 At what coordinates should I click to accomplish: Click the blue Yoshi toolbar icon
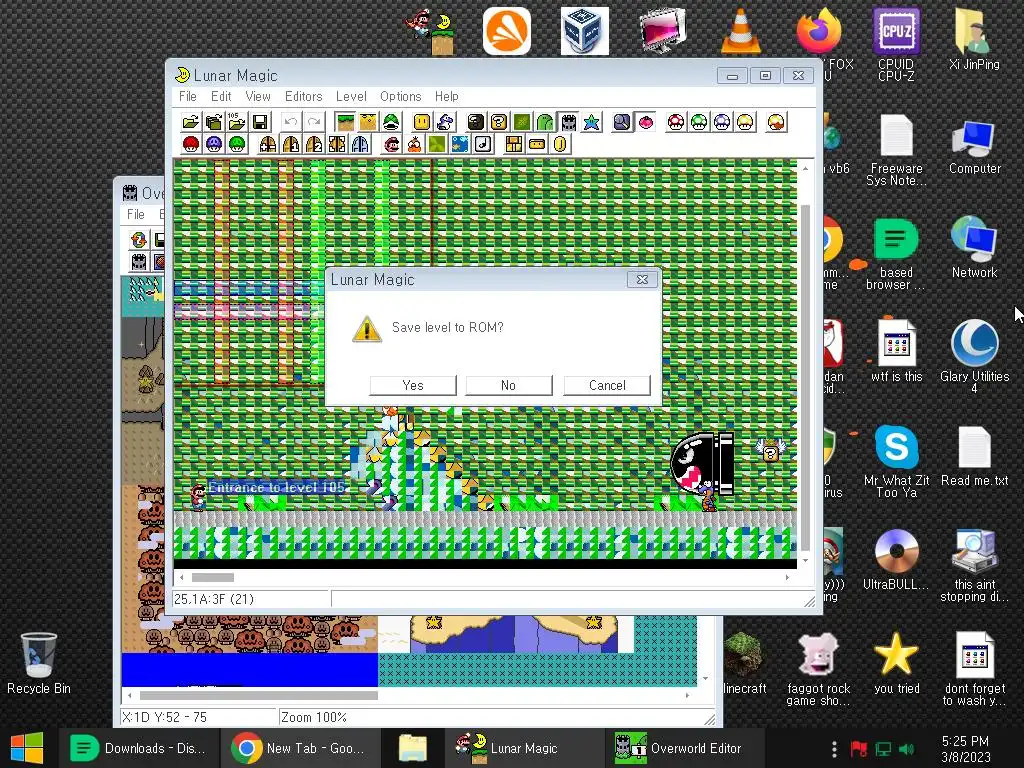click(445, 122)
